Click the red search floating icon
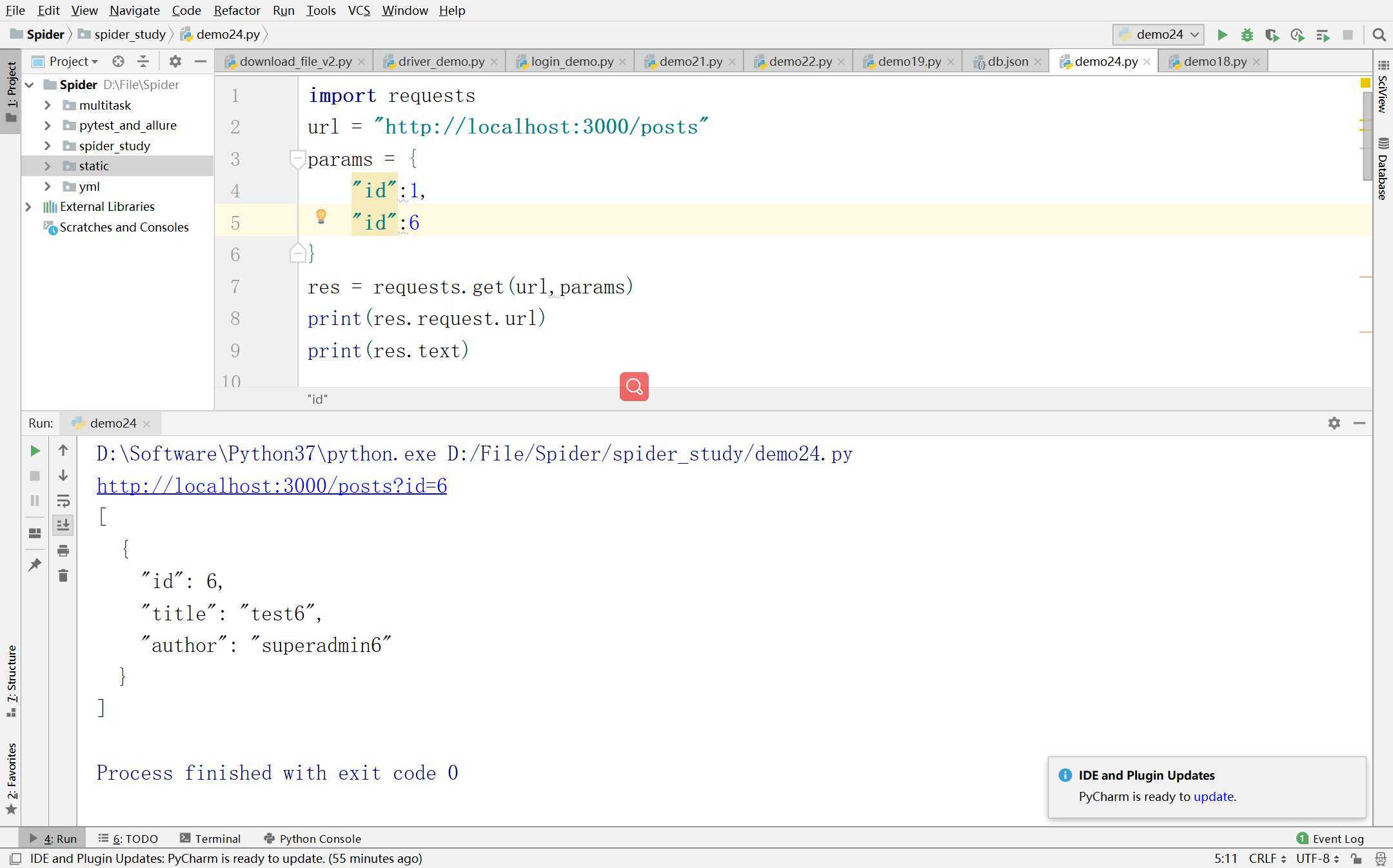The height and width of the screenshot is (868, 1393). [634, 386]
